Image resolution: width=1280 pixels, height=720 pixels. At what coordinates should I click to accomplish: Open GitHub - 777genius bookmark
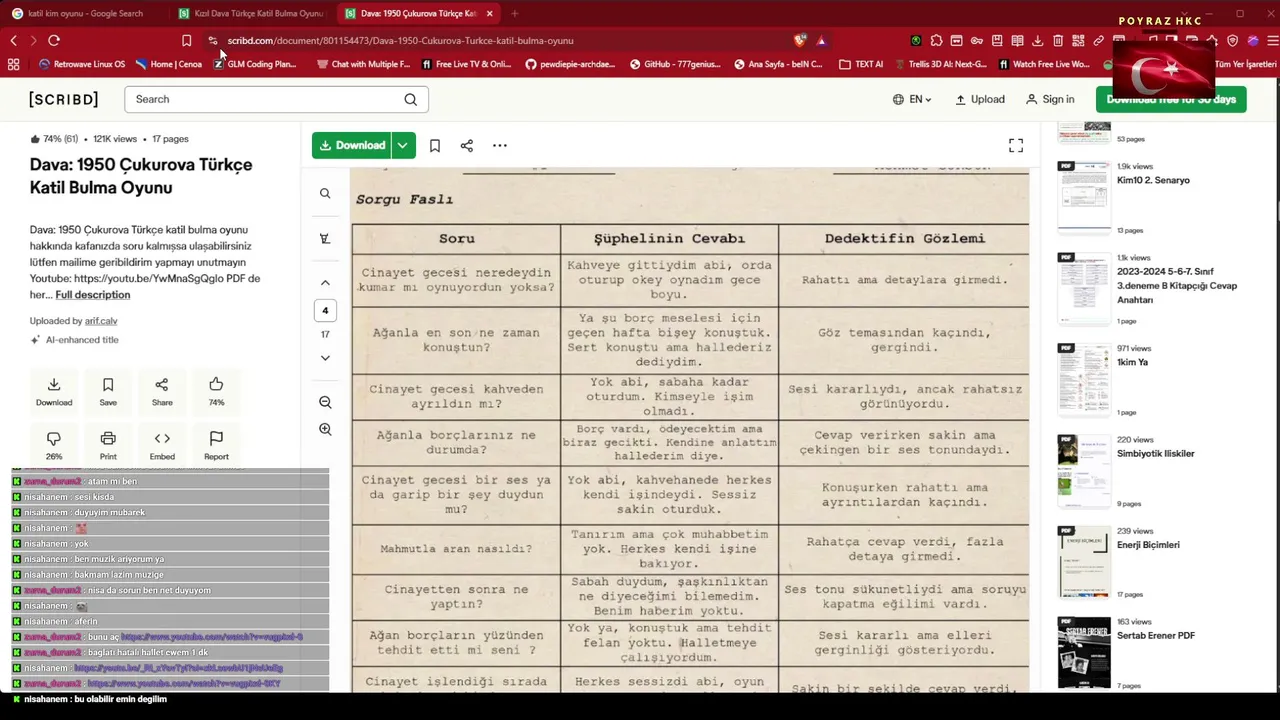pos(675,64)
